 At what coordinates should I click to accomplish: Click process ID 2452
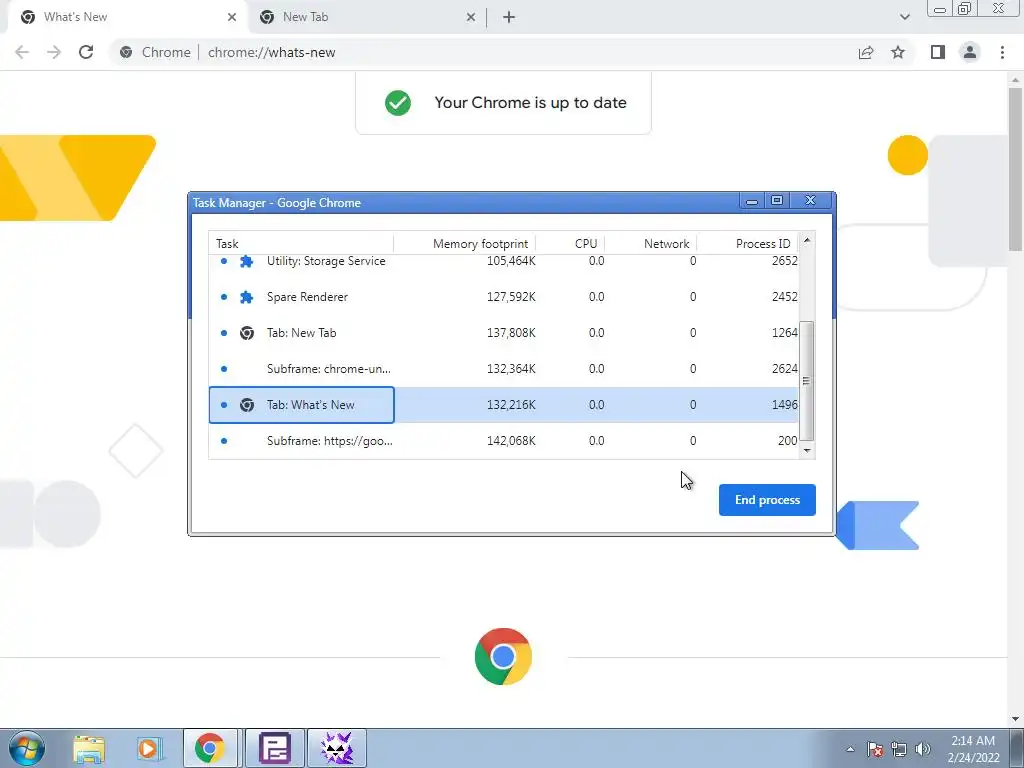coord(784,296)
